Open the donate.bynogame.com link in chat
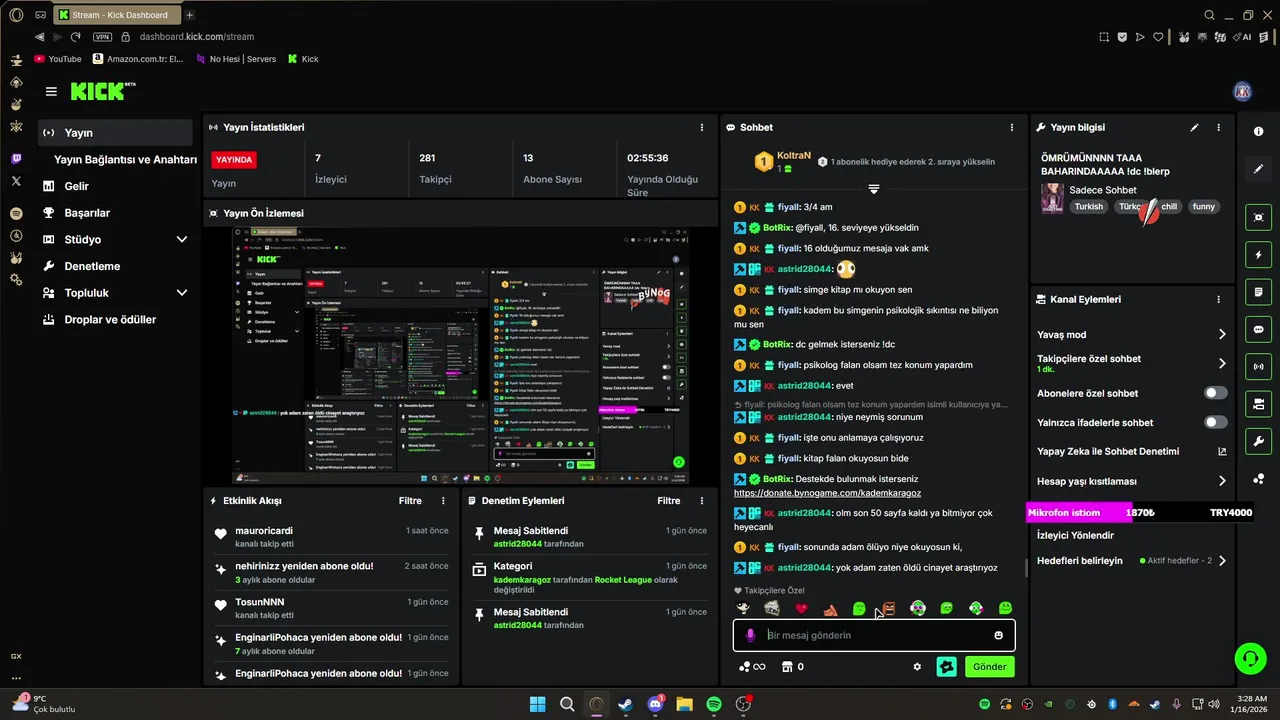Viewport: 1280px width, 720px height. [827, 493]
